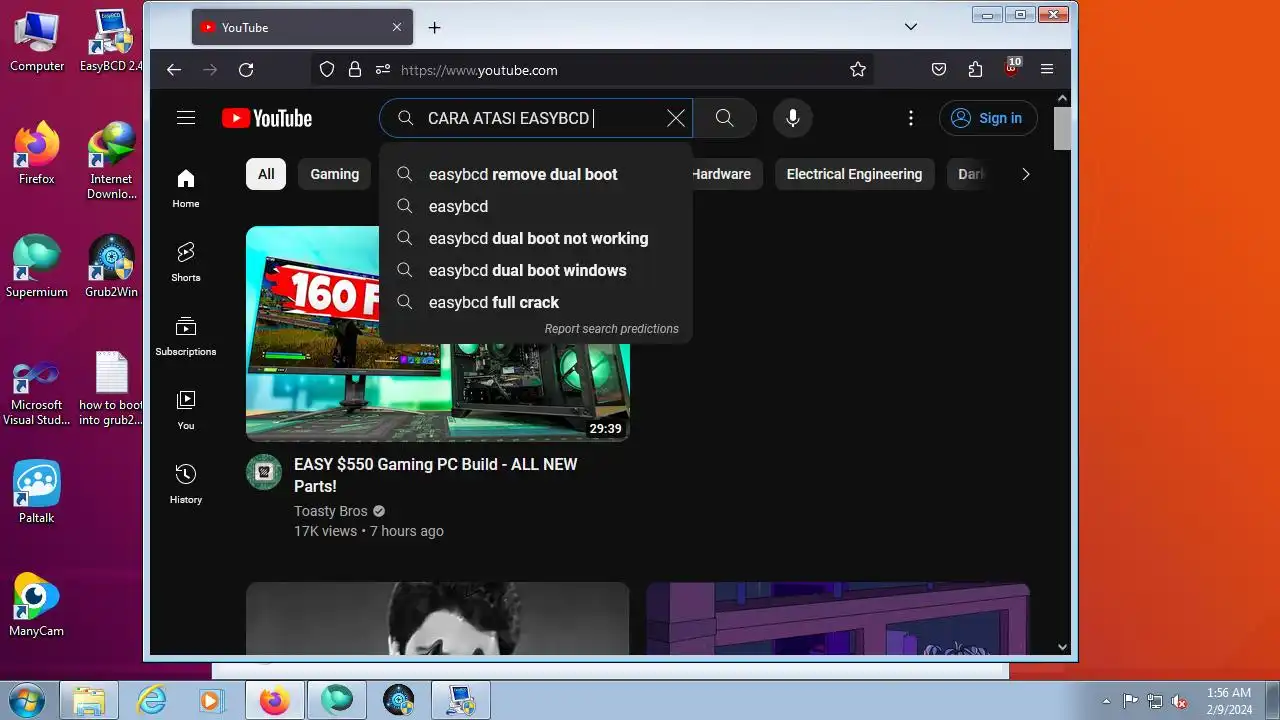Open the Extensions puzzle icon

(975, 70)
